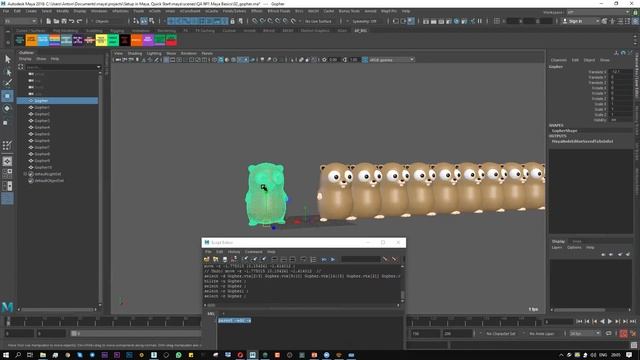Viewport: 640px width, 360px height.
Task: Activate the Scale tool in toolbox
Action: point(6,122)
